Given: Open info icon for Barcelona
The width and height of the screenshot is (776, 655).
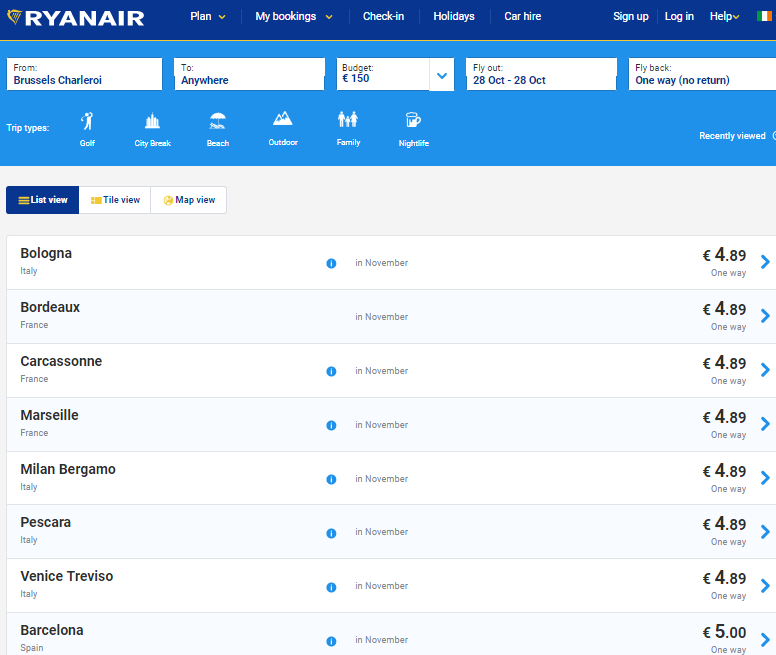Looking at the screenshot, I should (331, 641).
